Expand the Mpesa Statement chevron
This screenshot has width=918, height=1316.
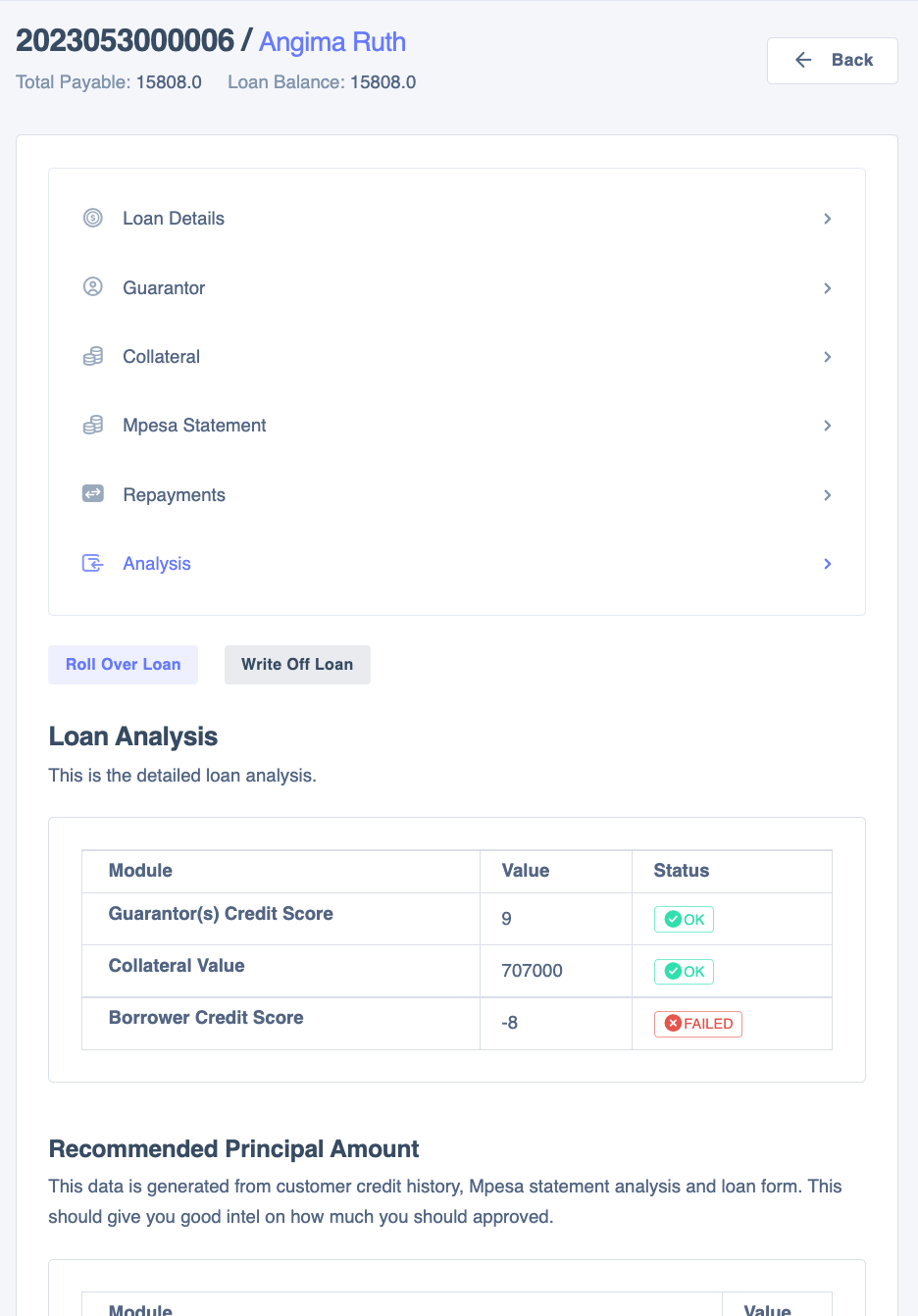827,426
